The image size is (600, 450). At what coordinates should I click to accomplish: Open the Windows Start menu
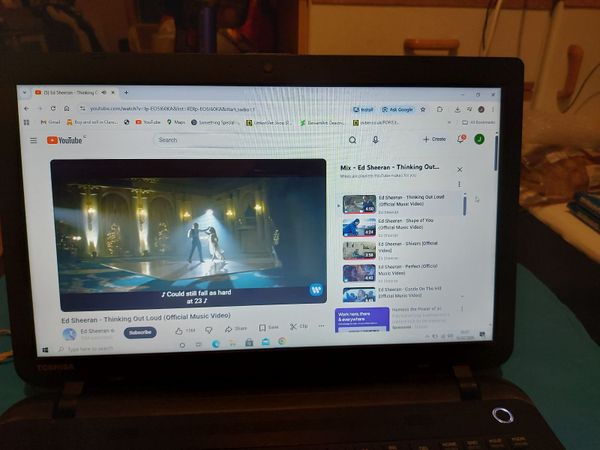point(45,349)
